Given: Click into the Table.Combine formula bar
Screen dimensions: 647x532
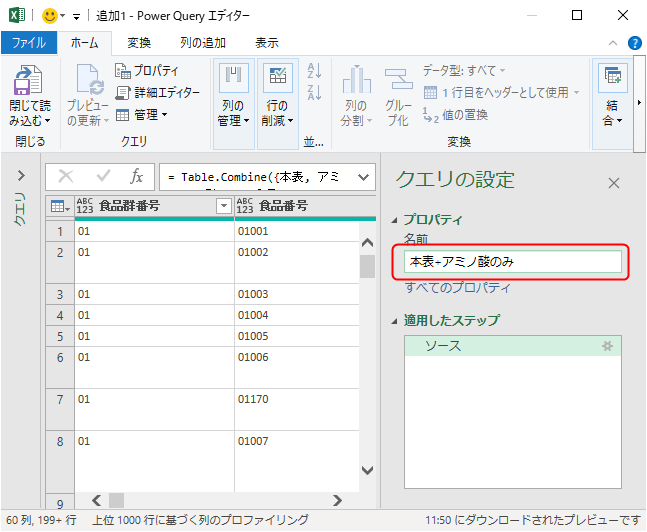Looking at the screenshot, I should pos(258,177).
